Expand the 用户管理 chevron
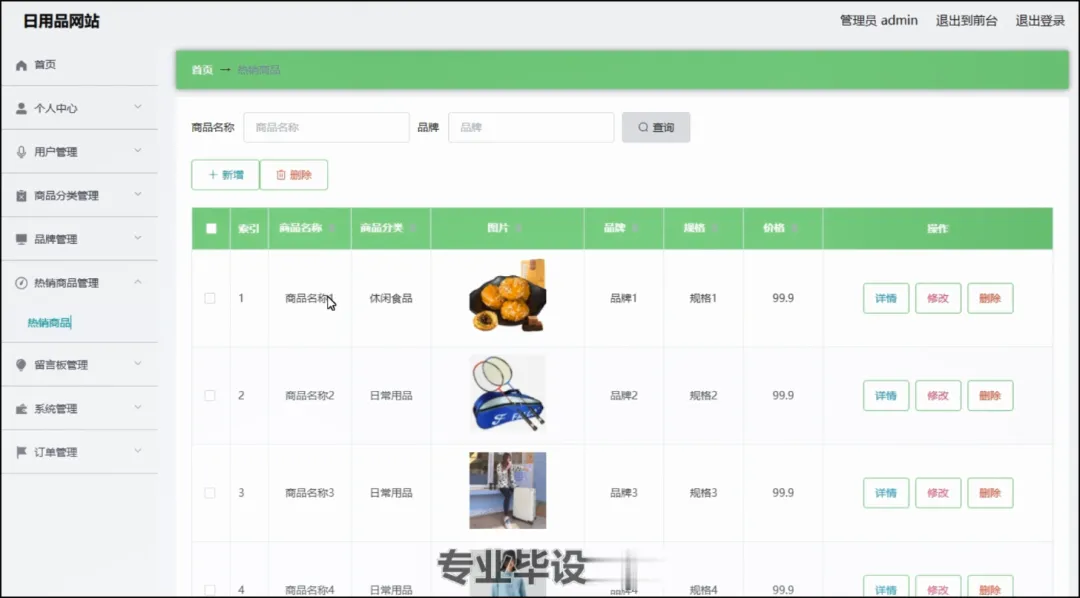Viewport: 1080px width, 598px height. 138,150
